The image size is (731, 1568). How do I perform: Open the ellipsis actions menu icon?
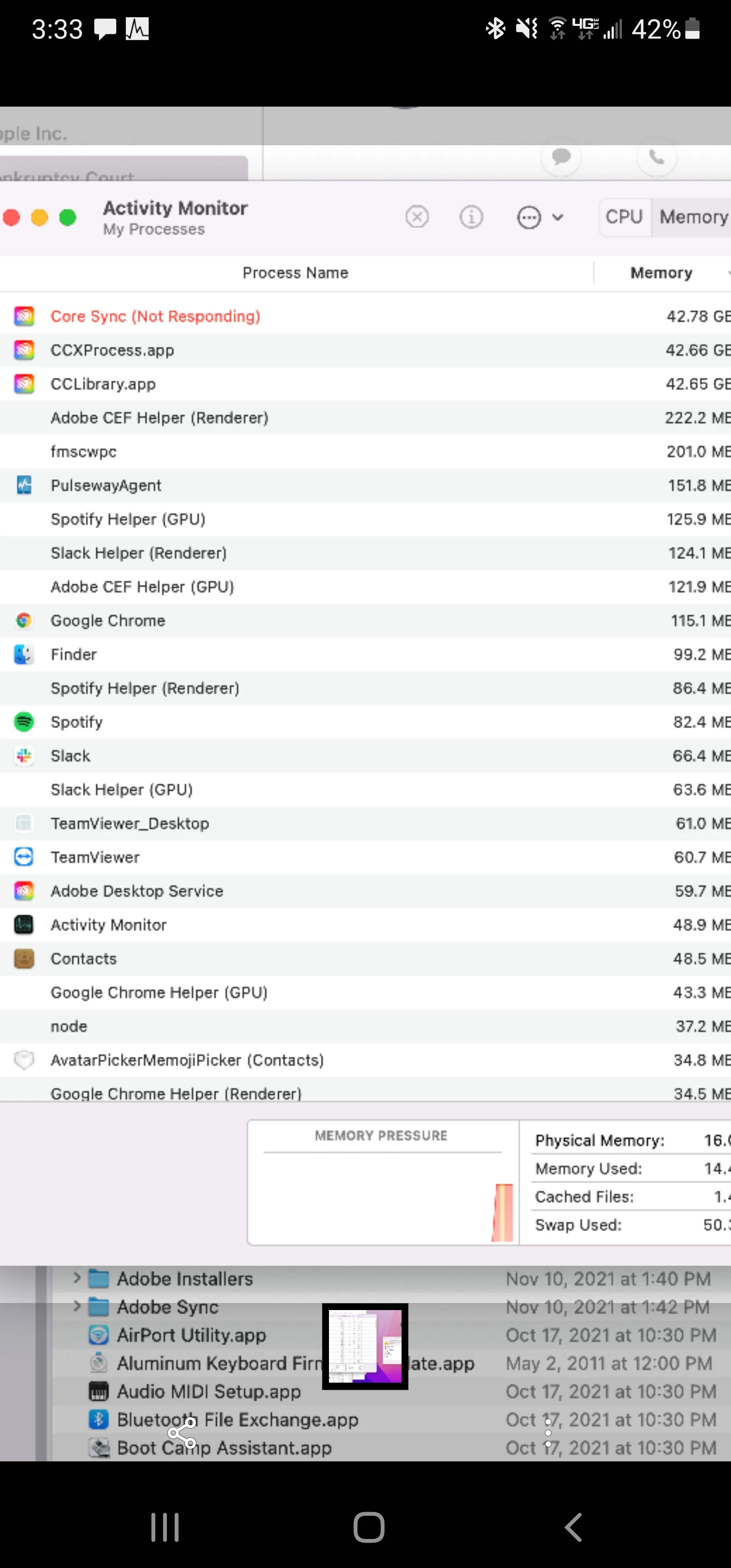528,217
